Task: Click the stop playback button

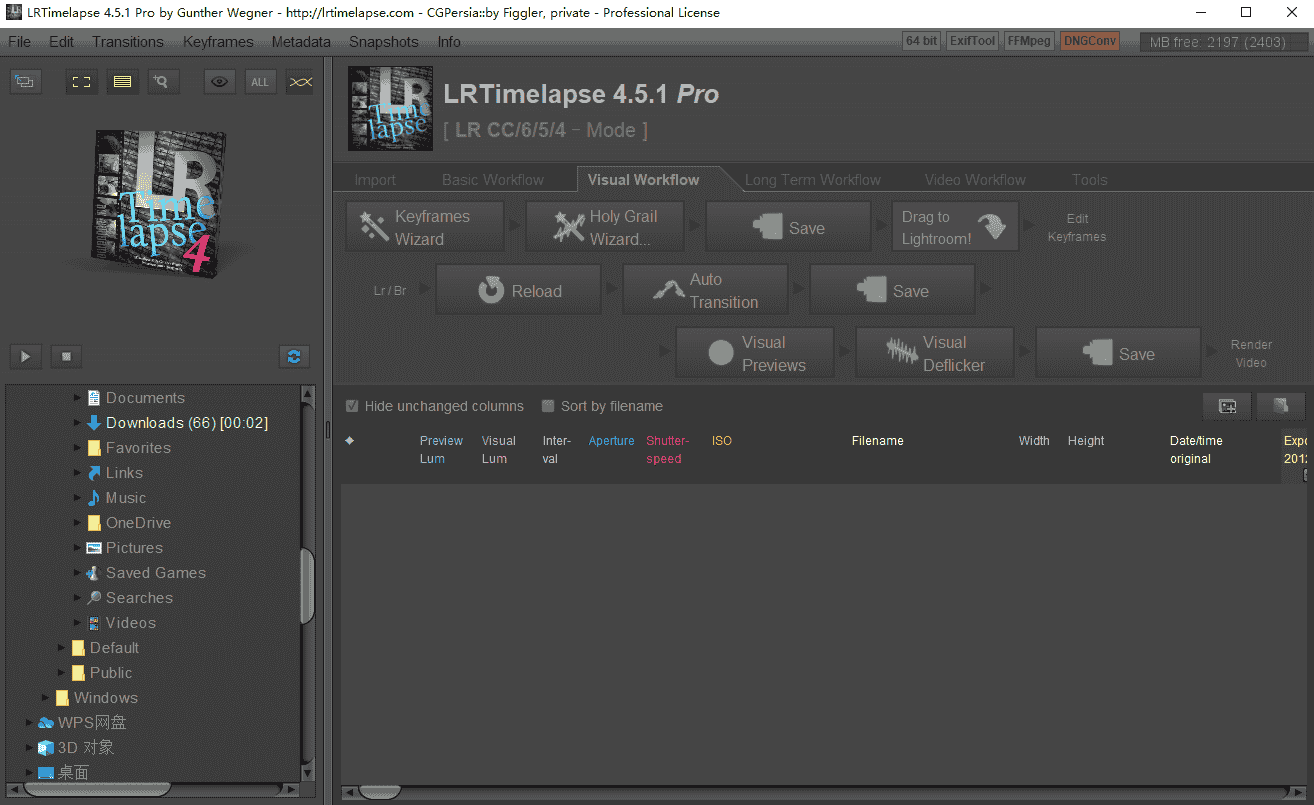Action: (x=66, y=356)
